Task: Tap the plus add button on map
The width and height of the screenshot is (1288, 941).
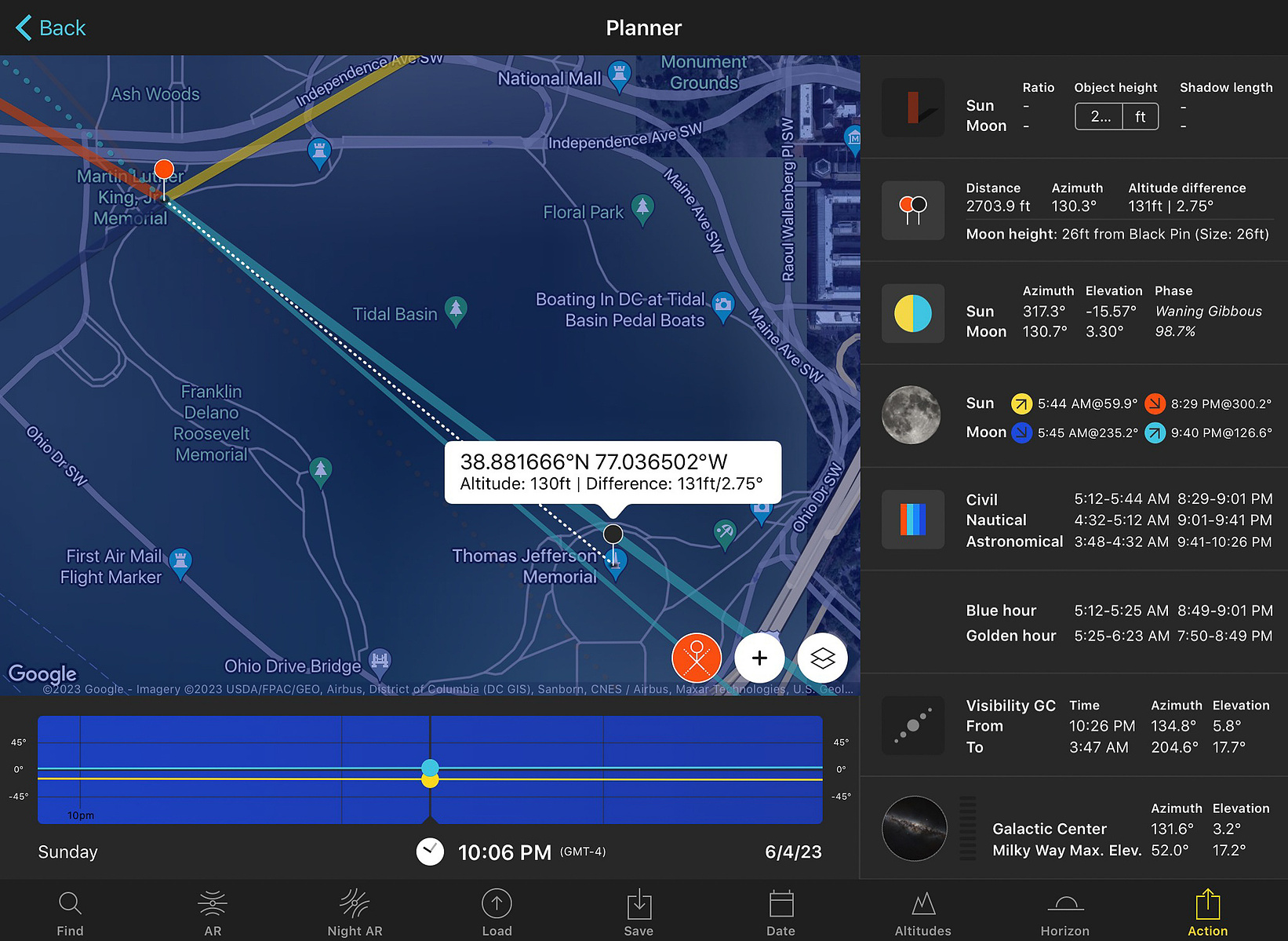Action: click(x=759, y=658)
